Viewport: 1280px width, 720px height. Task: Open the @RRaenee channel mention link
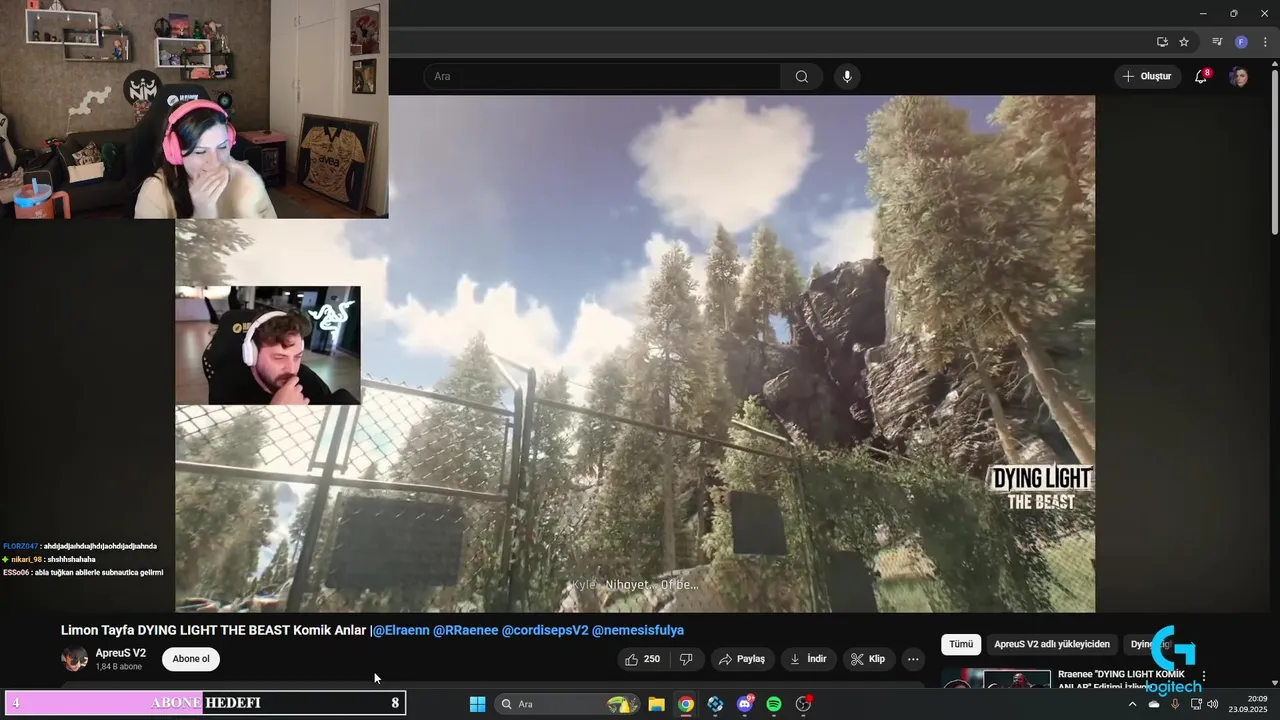pos(465,630)
